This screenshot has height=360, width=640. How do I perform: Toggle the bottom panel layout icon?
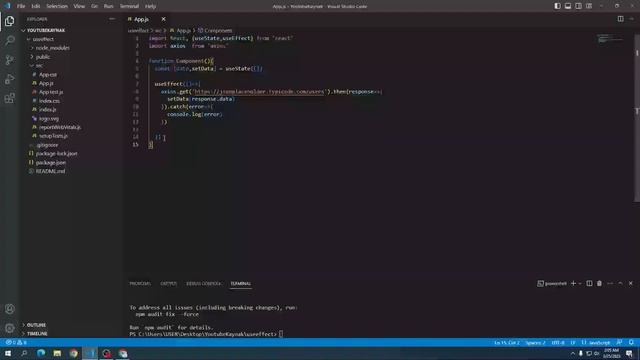point(568,6)
